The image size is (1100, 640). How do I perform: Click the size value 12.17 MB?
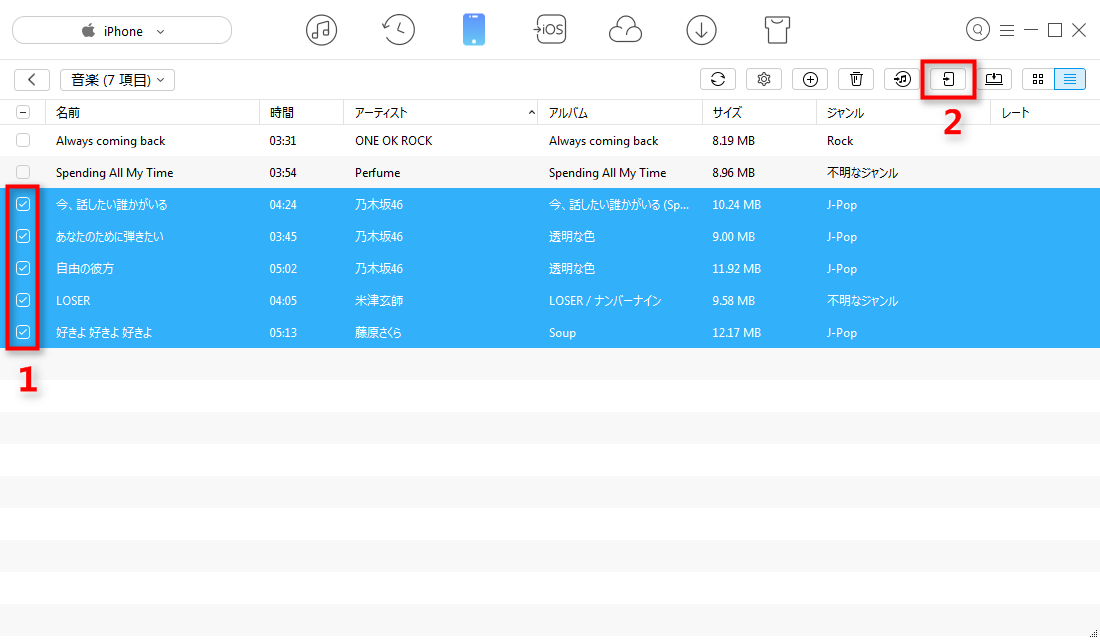click(737, 333)
